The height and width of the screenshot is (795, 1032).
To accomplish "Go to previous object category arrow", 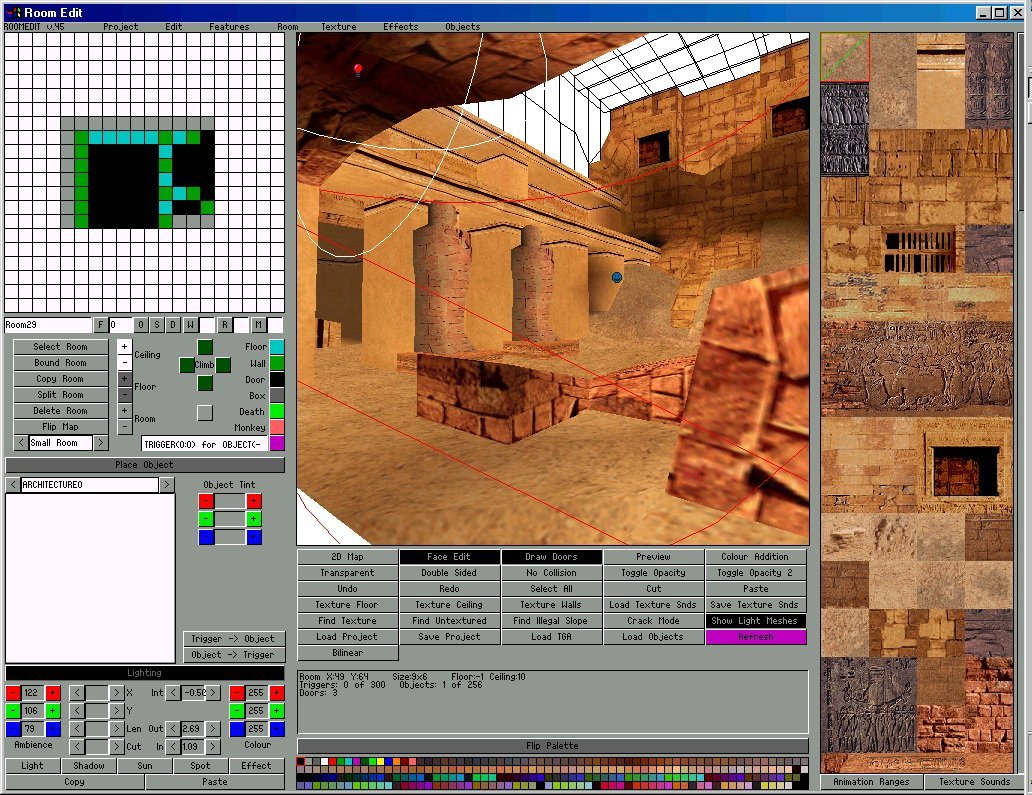I will (13, 484).
